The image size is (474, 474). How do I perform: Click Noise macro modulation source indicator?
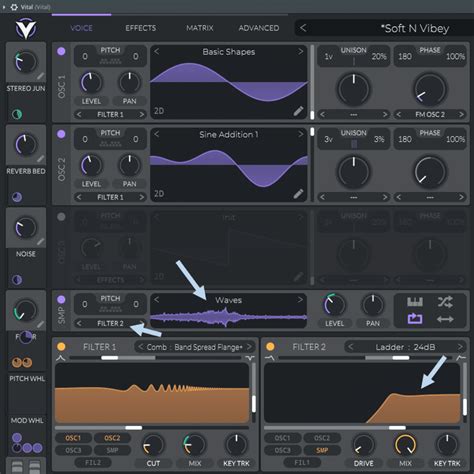click(x=17, y=280)
